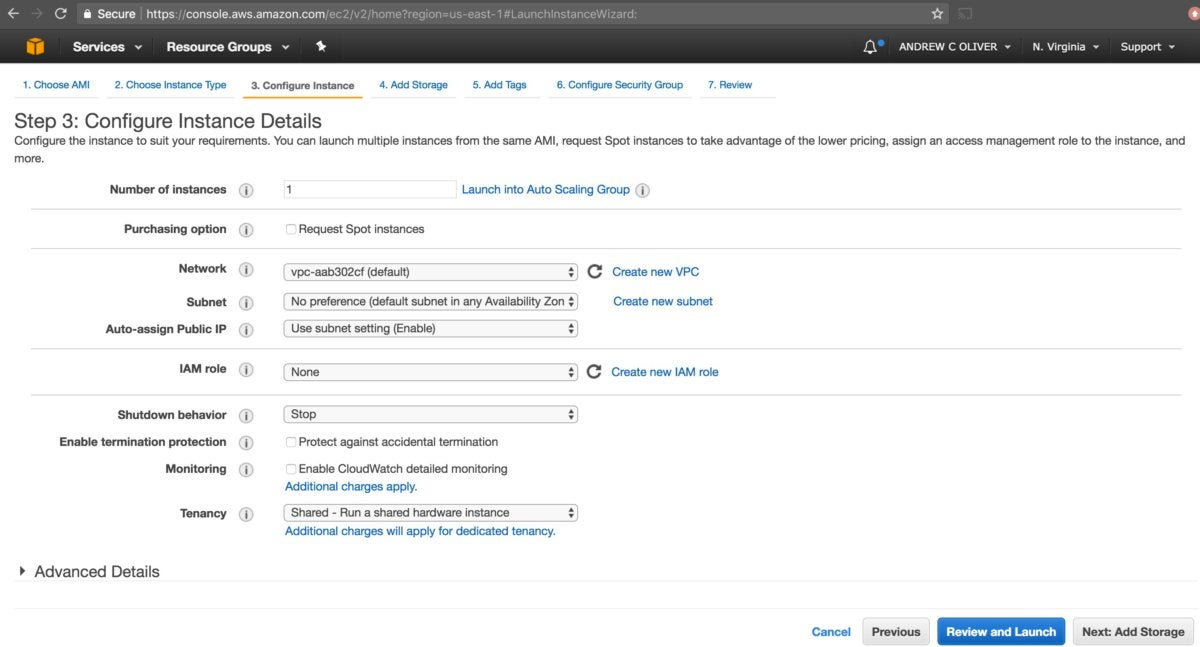Open the cast icon next to bookmark star
Image resolution: width=1200 pixels, height=647 pixels.
[x=965, y=14]
